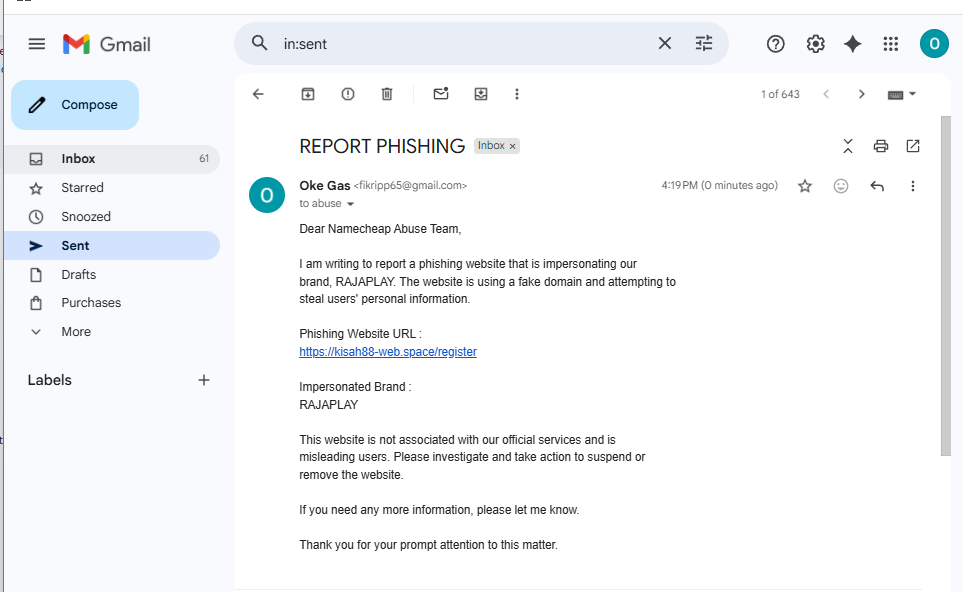Toggle the main menu hamburger button
The image size is (963, 592).
tap(37, 44)
